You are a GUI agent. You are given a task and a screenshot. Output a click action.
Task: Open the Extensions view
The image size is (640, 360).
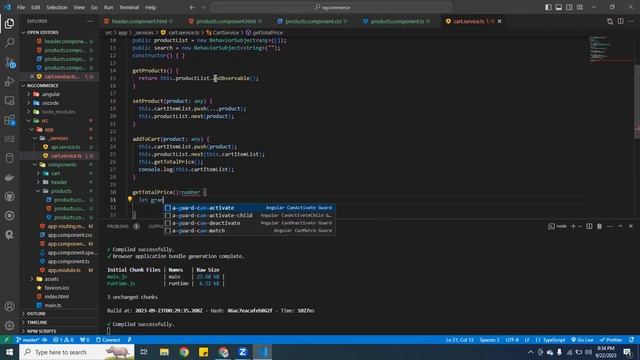[x=9, y=120]
